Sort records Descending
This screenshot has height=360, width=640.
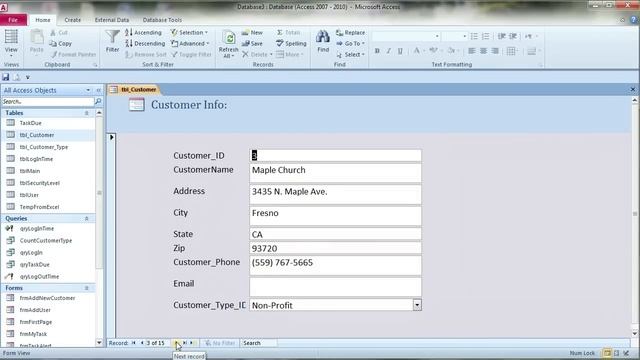coord(145,43)
